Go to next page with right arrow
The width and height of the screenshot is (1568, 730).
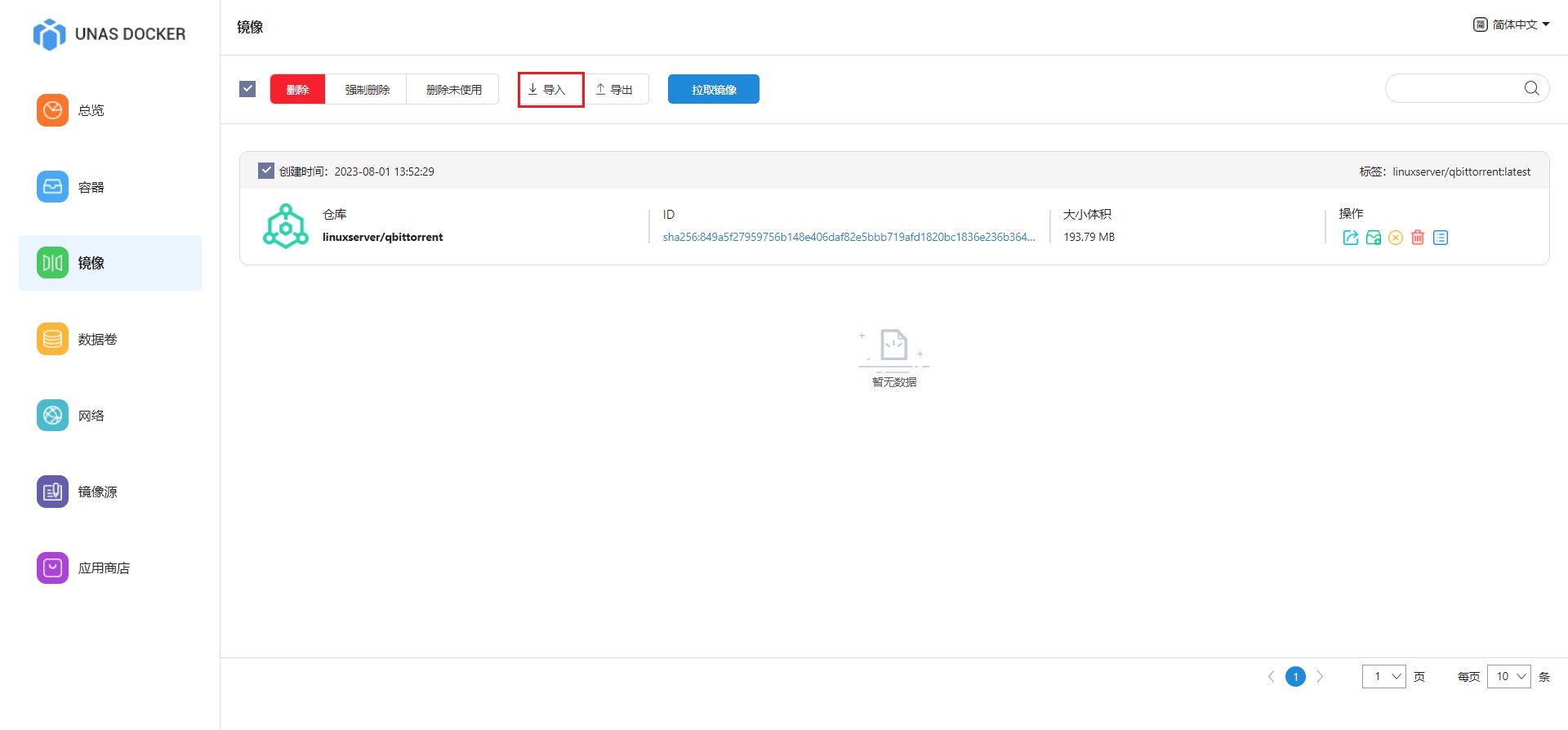tap(1320, 676)
